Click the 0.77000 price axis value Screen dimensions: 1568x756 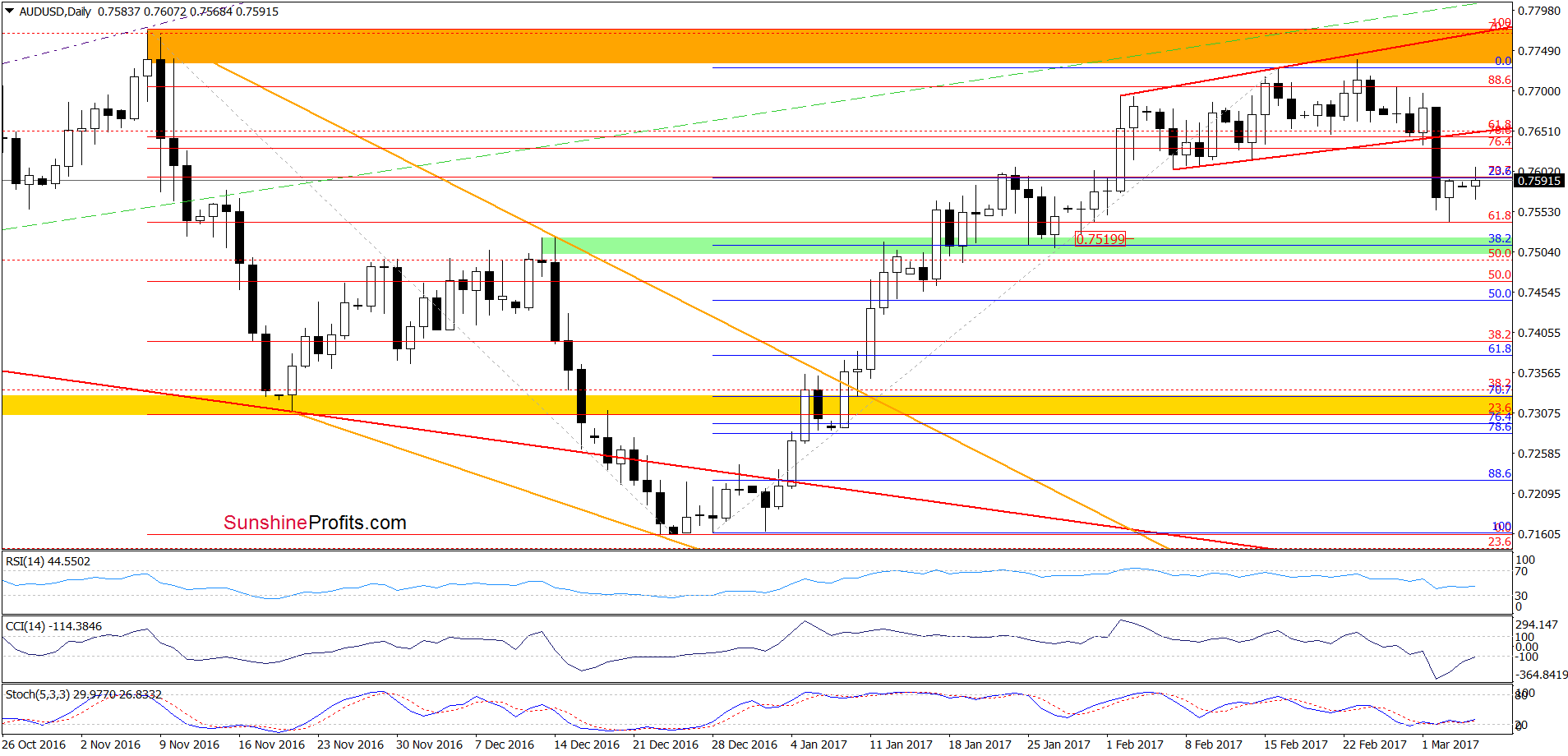pyautogui.click(x=1538, y=91)
